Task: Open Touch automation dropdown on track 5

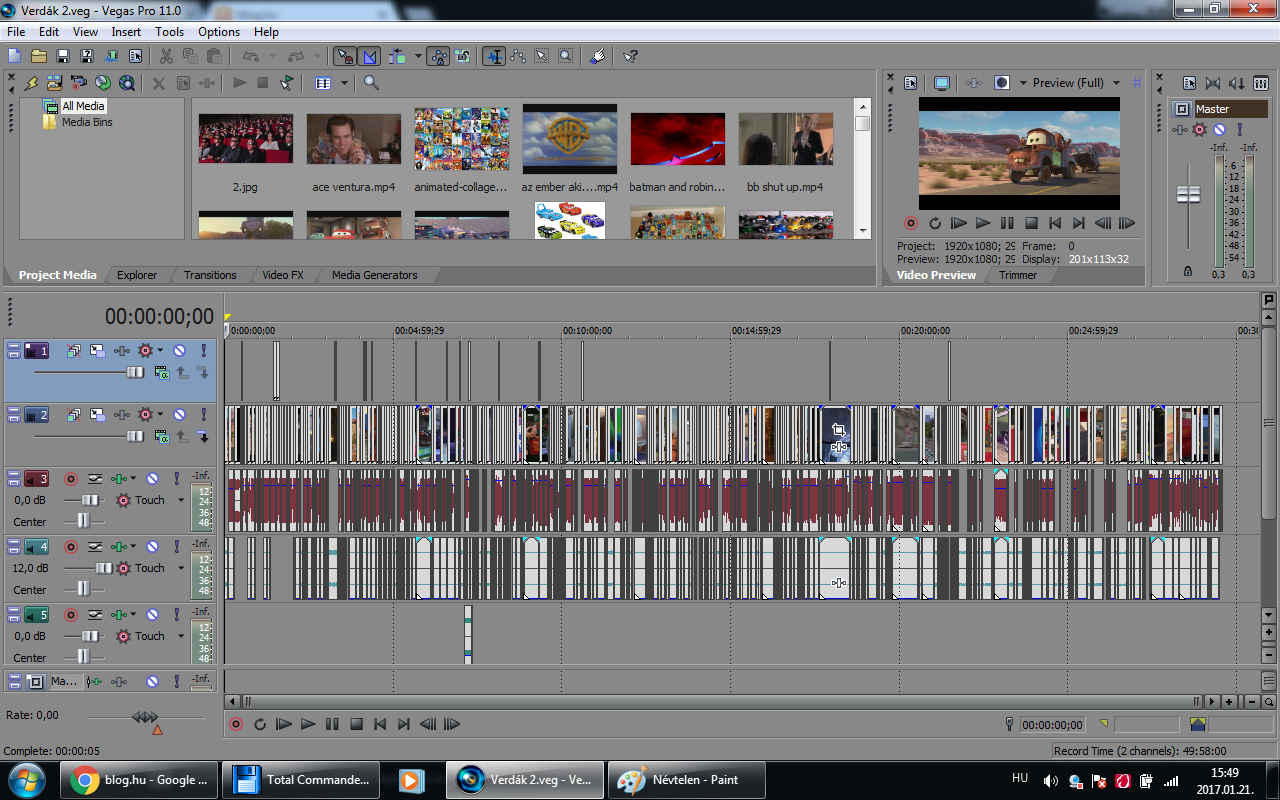Action: [181, 636]
